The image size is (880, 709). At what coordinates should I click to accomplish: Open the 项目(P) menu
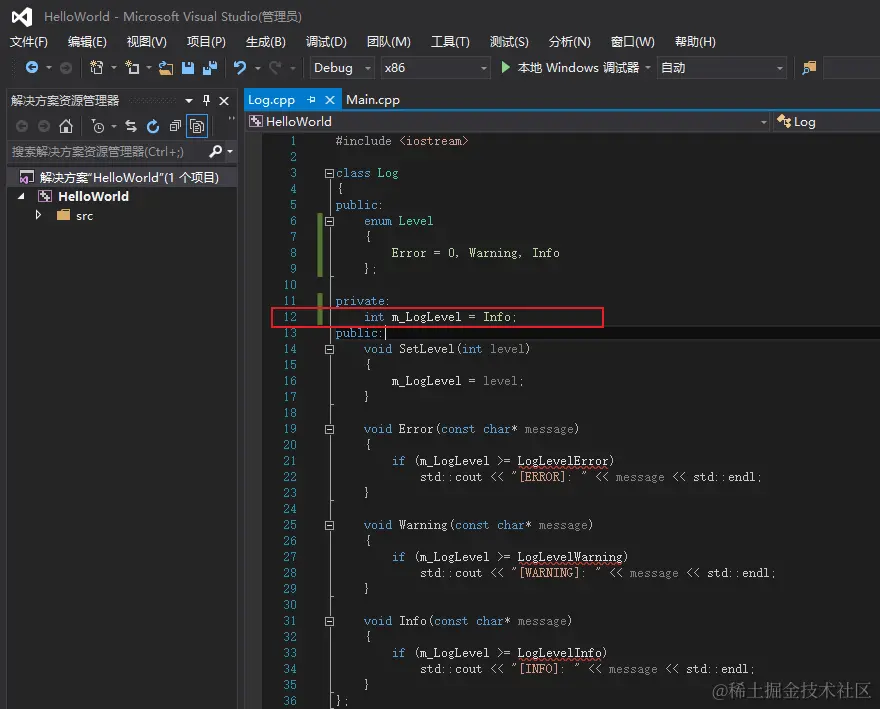point(206,42)
